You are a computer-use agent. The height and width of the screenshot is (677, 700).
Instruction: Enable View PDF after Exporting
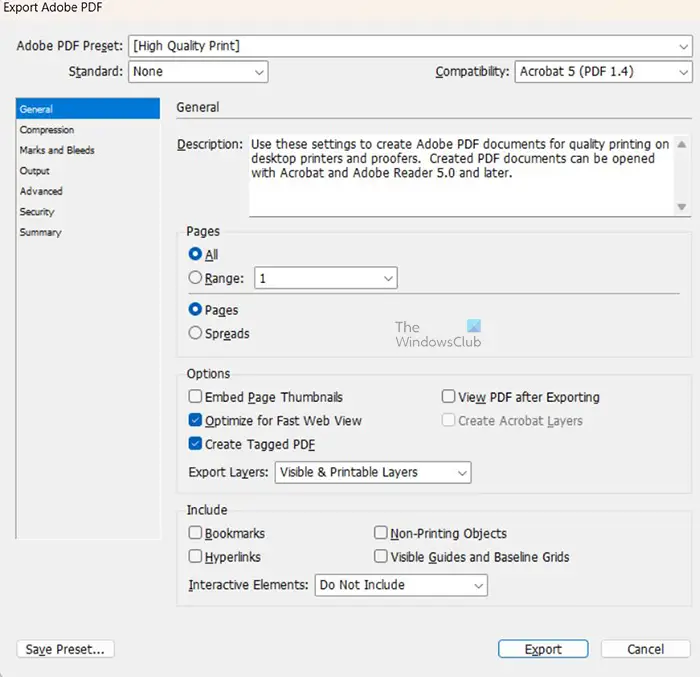[x=448, y=397]
